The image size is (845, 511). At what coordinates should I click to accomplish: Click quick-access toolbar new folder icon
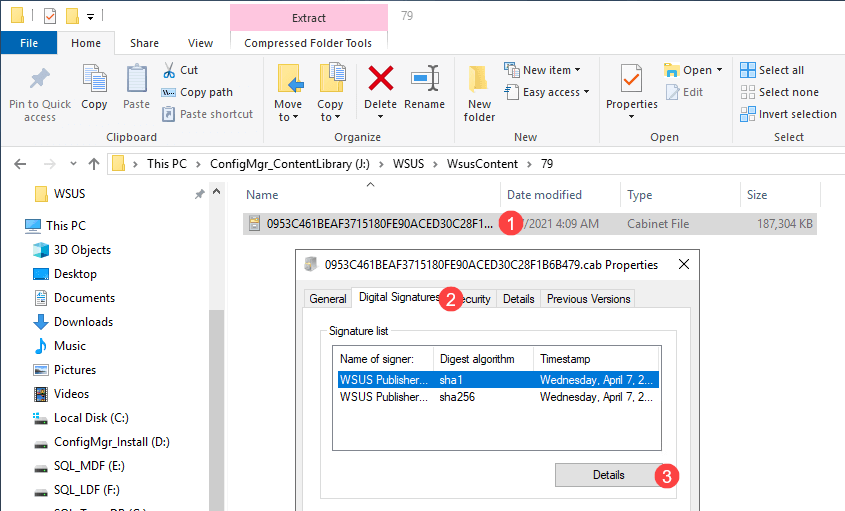click(x=72, y=16)
